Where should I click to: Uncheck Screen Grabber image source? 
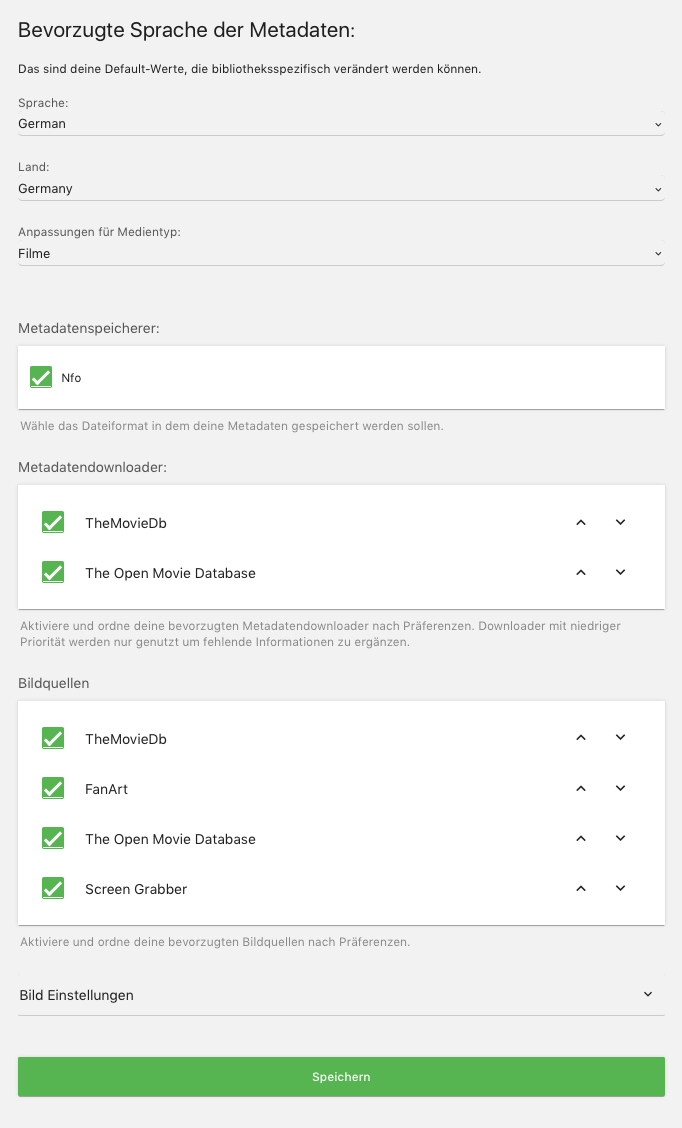[53, 889]
